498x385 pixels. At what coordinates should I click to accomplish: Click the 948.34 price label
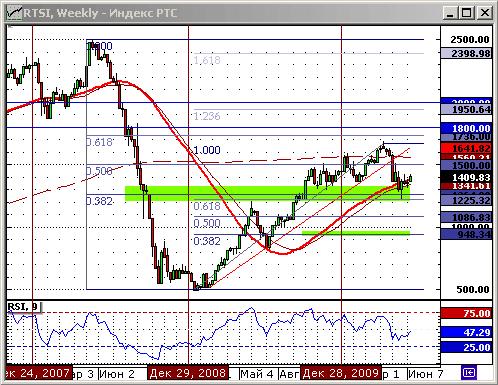[466, 234]
